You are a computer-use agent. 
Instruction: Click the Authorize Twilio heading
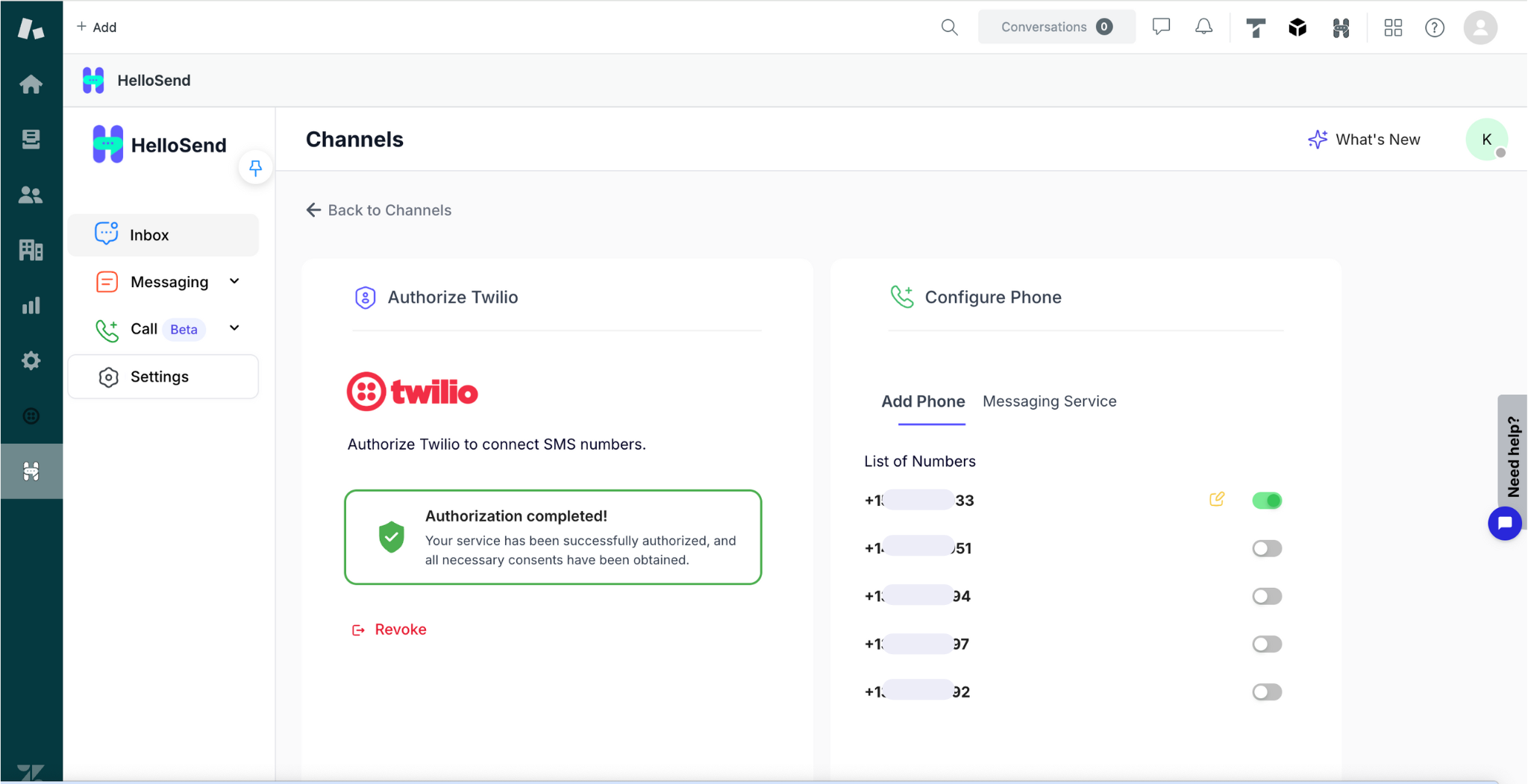(x=452, y=298)
